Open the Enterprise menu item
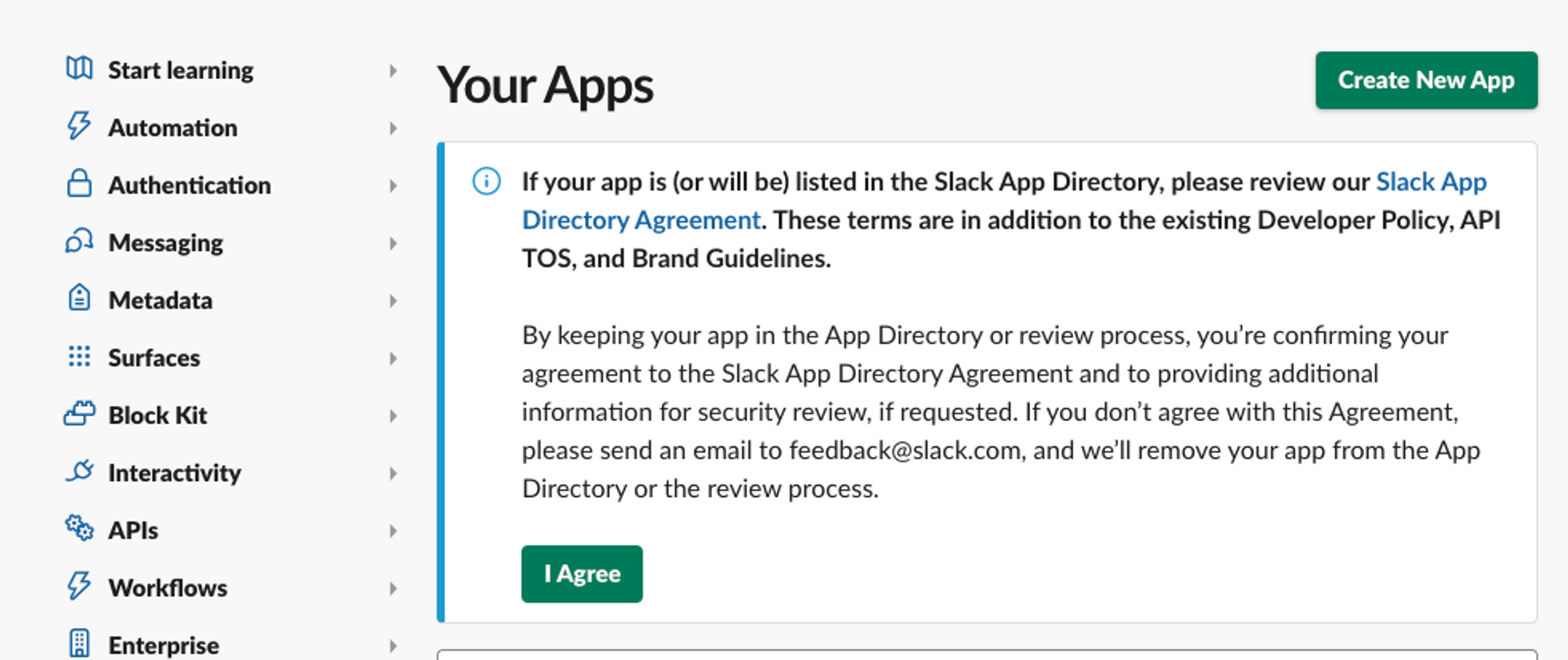This screenshot has height=660, width=1568. 164,646
